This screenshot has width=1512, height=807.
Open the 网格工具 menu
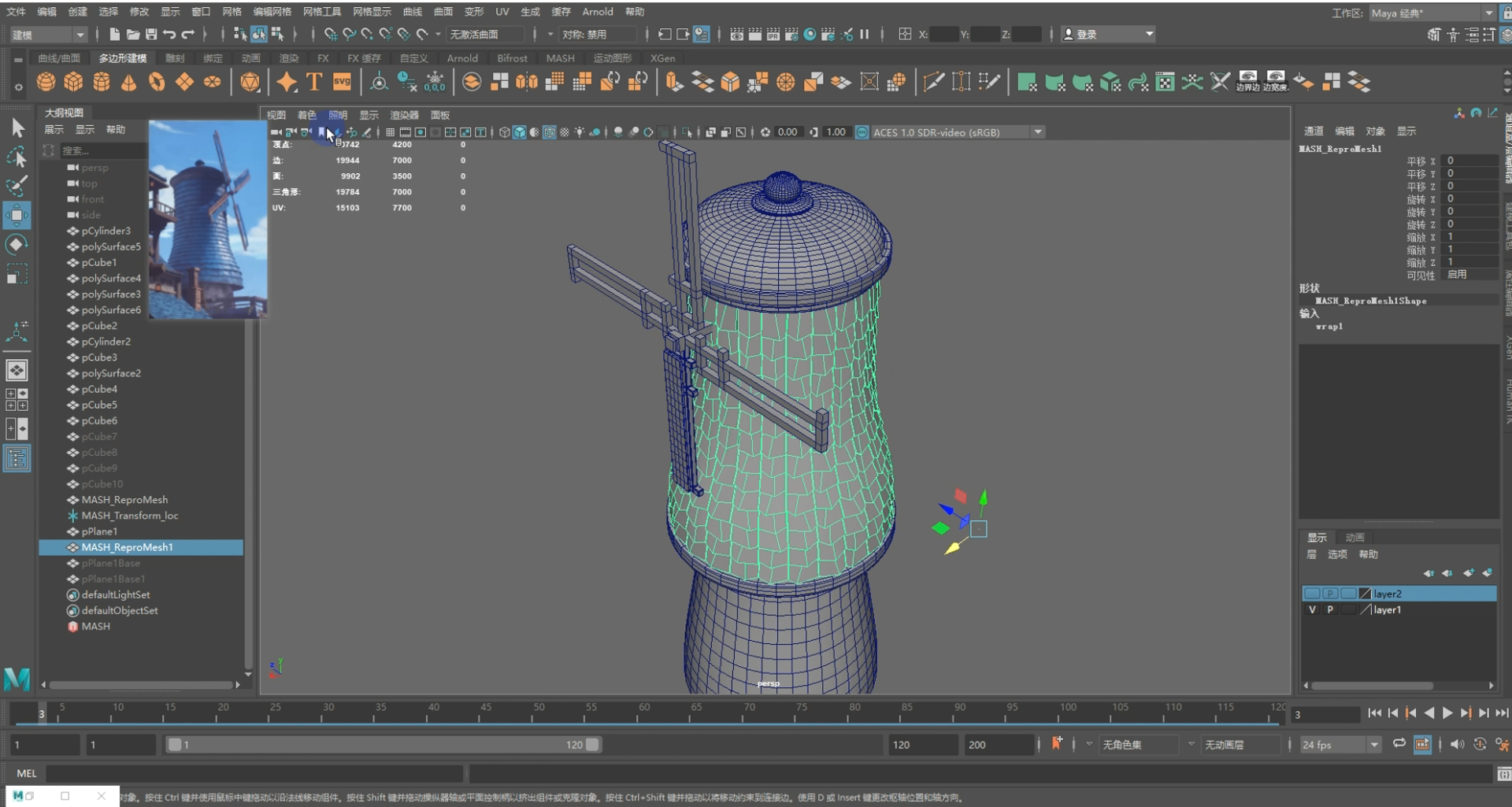pos(322,12)
